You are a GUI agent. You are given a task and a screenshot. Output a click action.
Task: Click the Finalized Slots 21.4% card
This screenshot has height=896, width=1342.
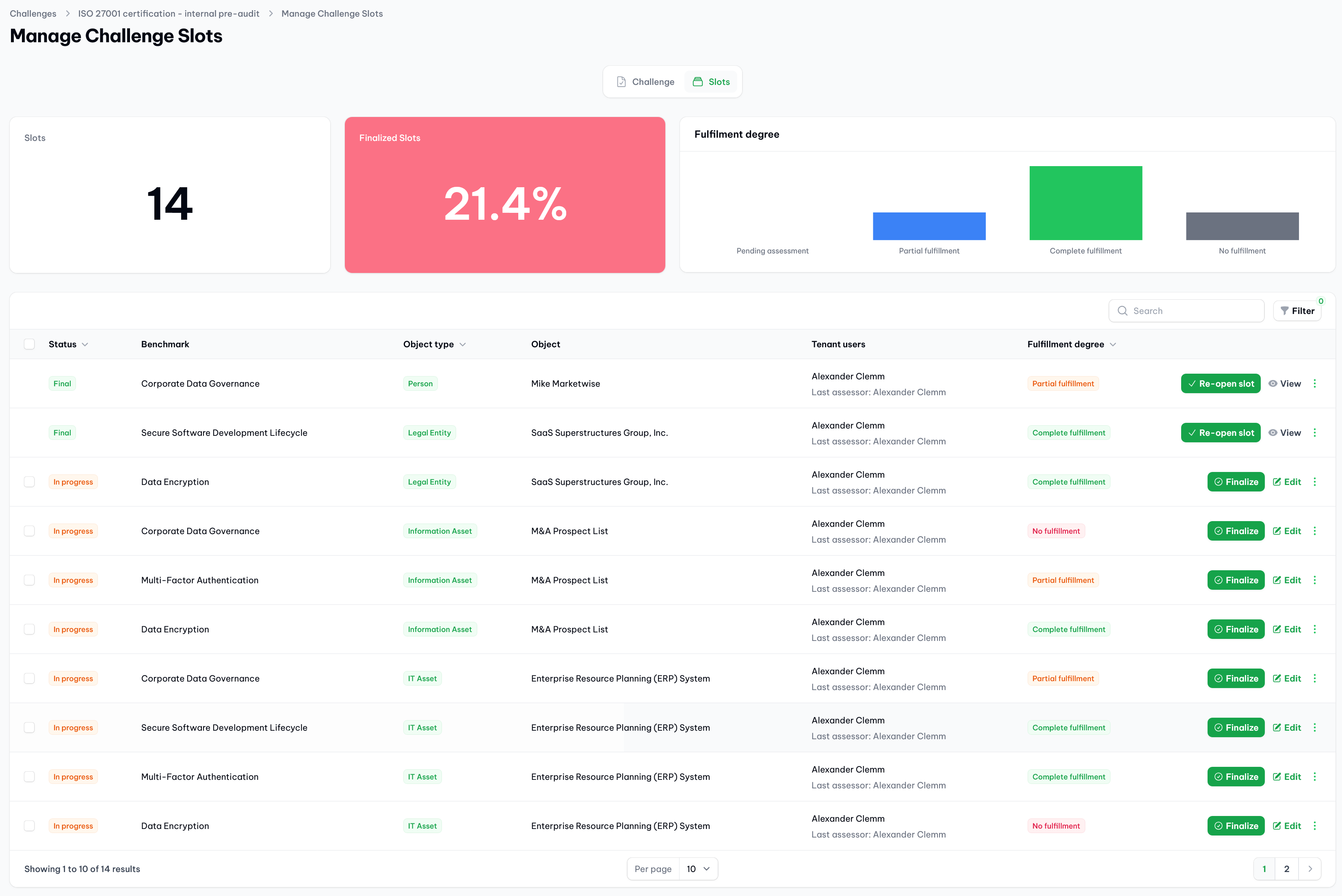tap(504, 195)
